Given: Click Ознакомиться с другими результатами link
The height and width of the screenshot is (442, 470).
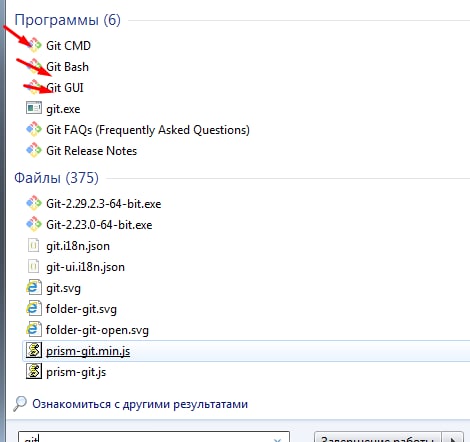Looking at the screenshot, I should tap(140, 404).
